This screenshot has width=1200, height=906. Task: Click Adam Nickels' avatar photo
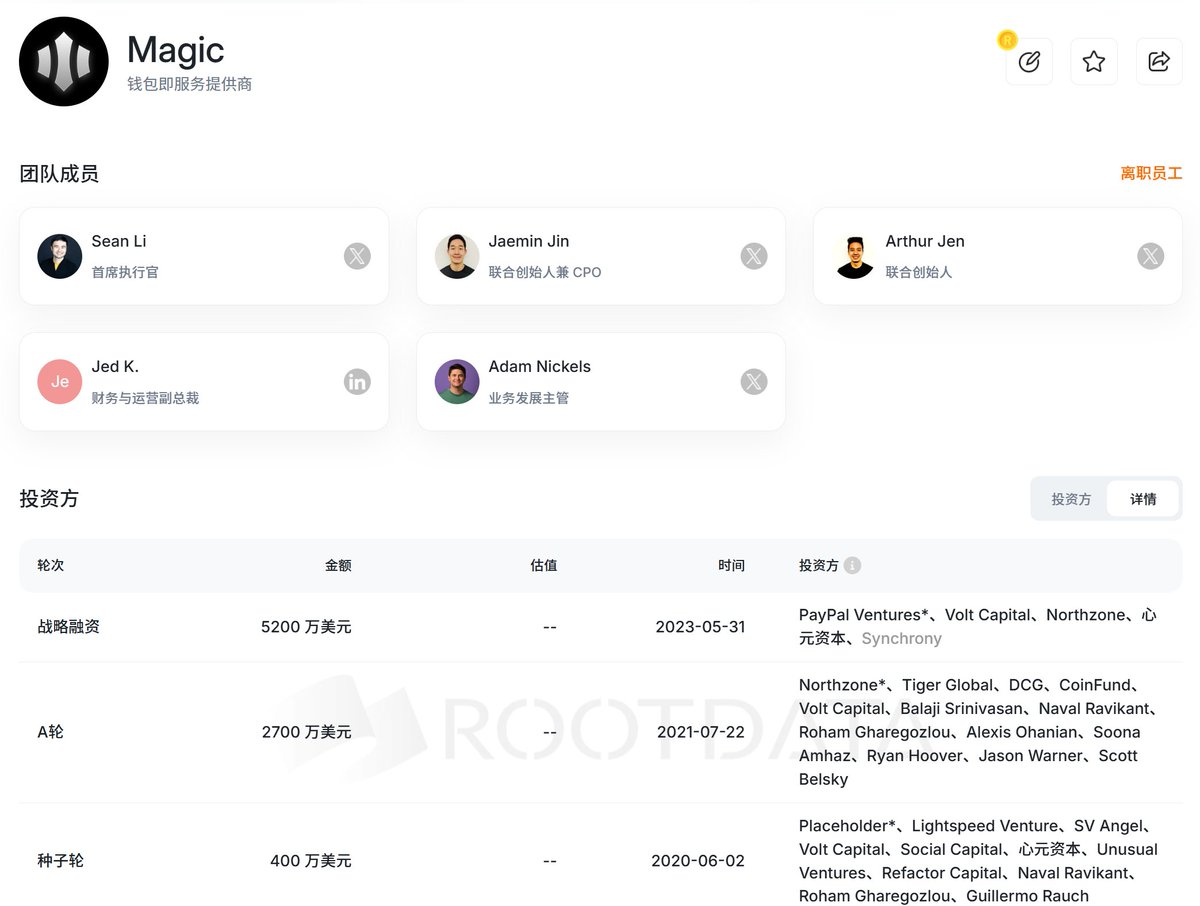[457, 381]
